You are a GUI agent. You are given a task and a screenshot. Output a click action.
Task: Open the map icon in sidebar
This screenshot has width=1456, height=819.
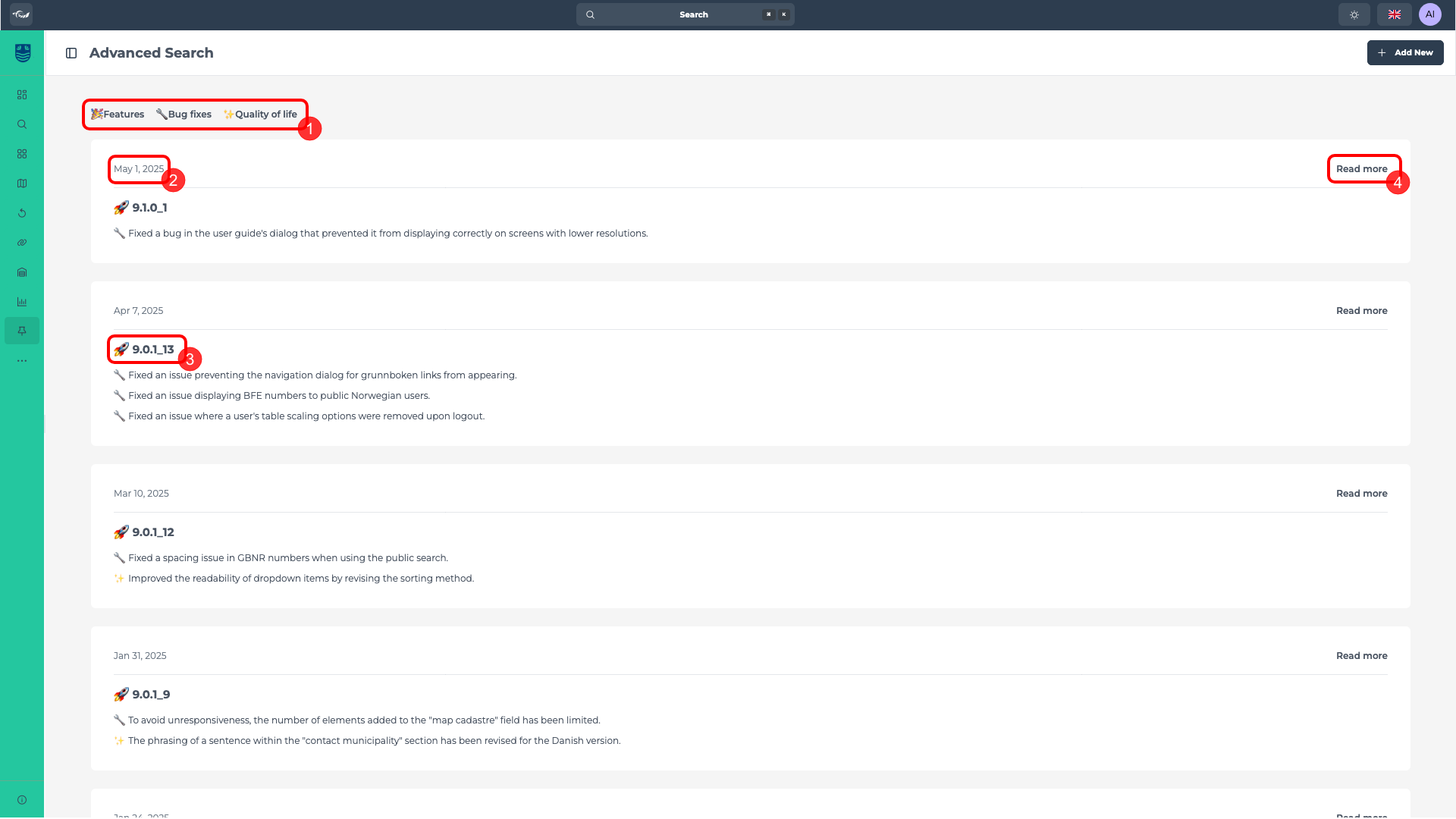[x=22, y=184]
